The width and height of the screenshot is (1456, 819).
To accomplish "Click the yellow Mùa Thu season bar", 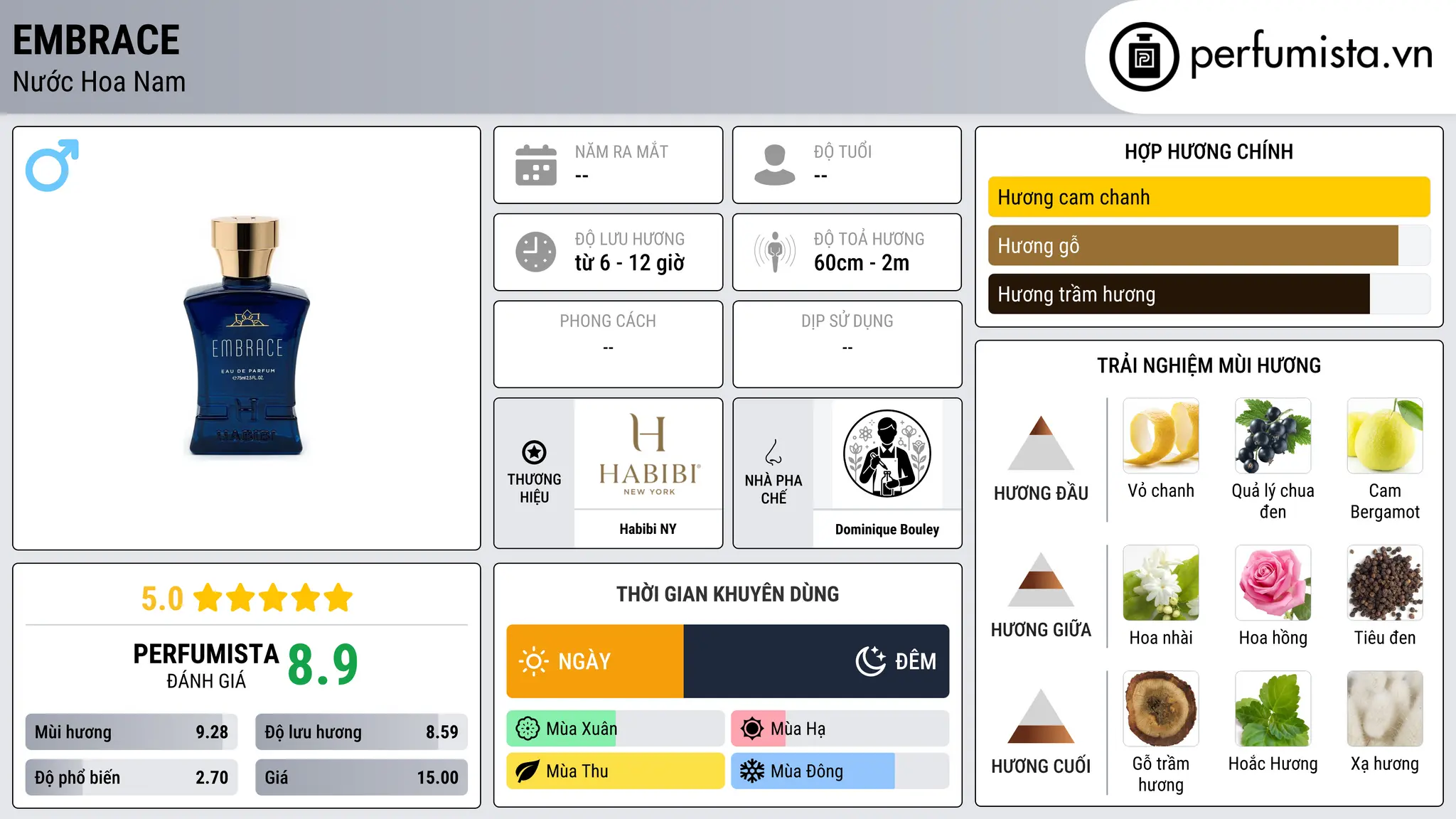I will coord(616,771).
